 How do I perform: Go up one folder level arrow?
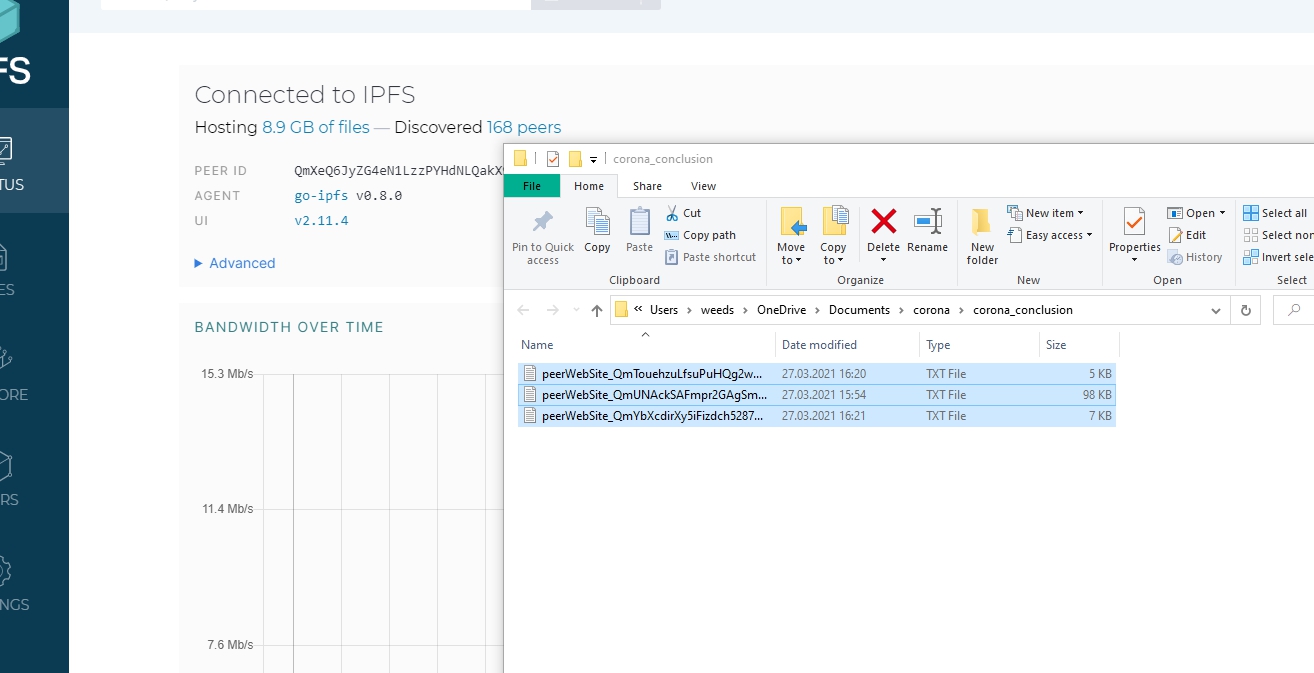(x=597, y=310)
